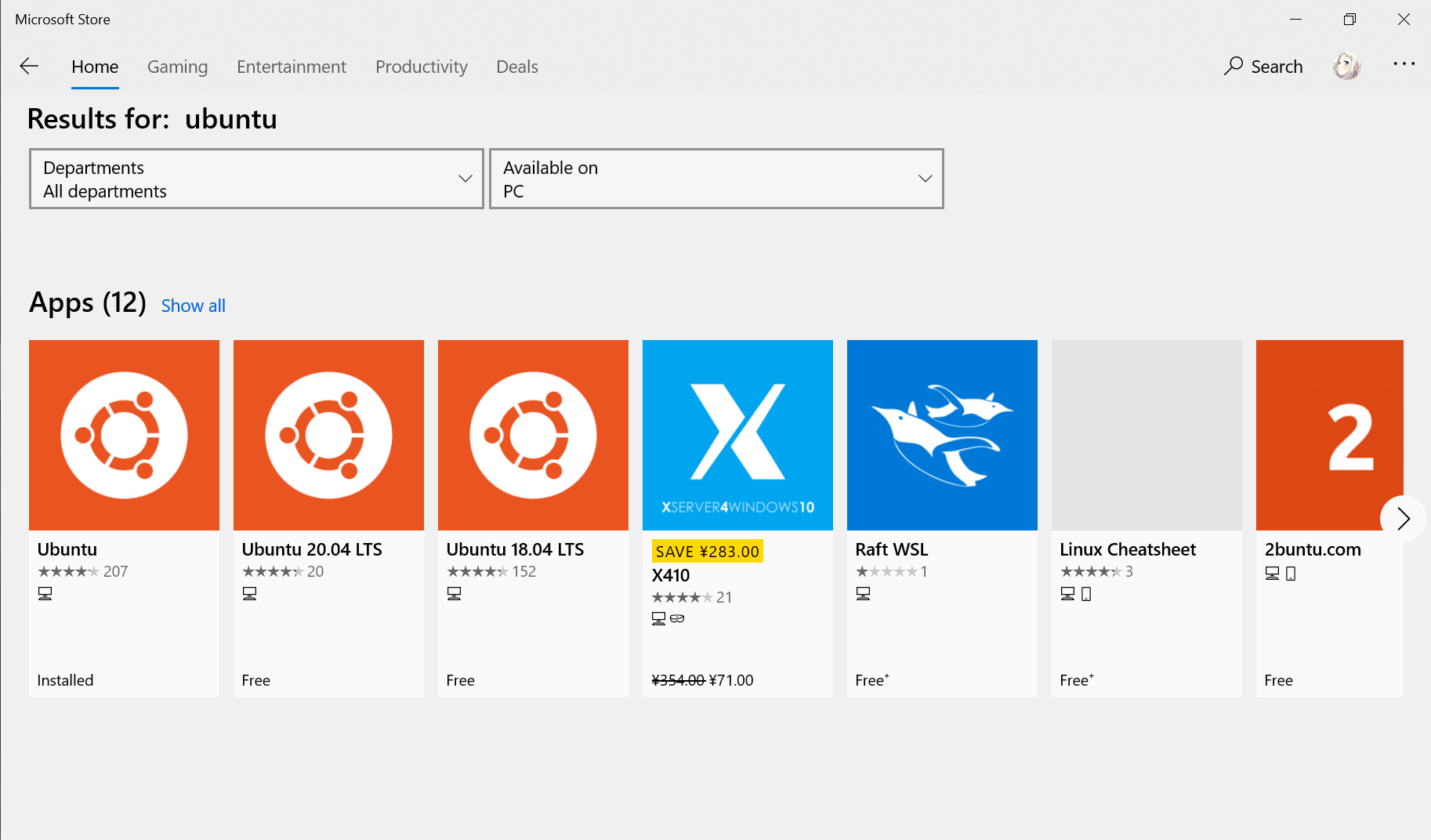Image resolution: width=1431 pixels, height=840 pixels.
Task: Switch to the Entertainment tab
Action: tap(292, 67)
